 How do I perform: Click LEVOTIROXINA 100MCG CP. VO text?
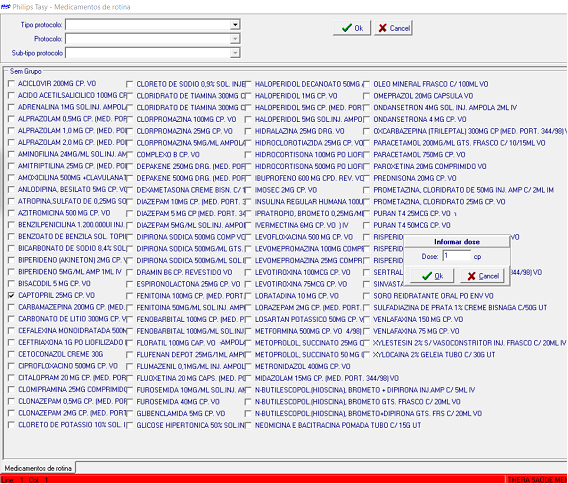(x=302, y=272)
